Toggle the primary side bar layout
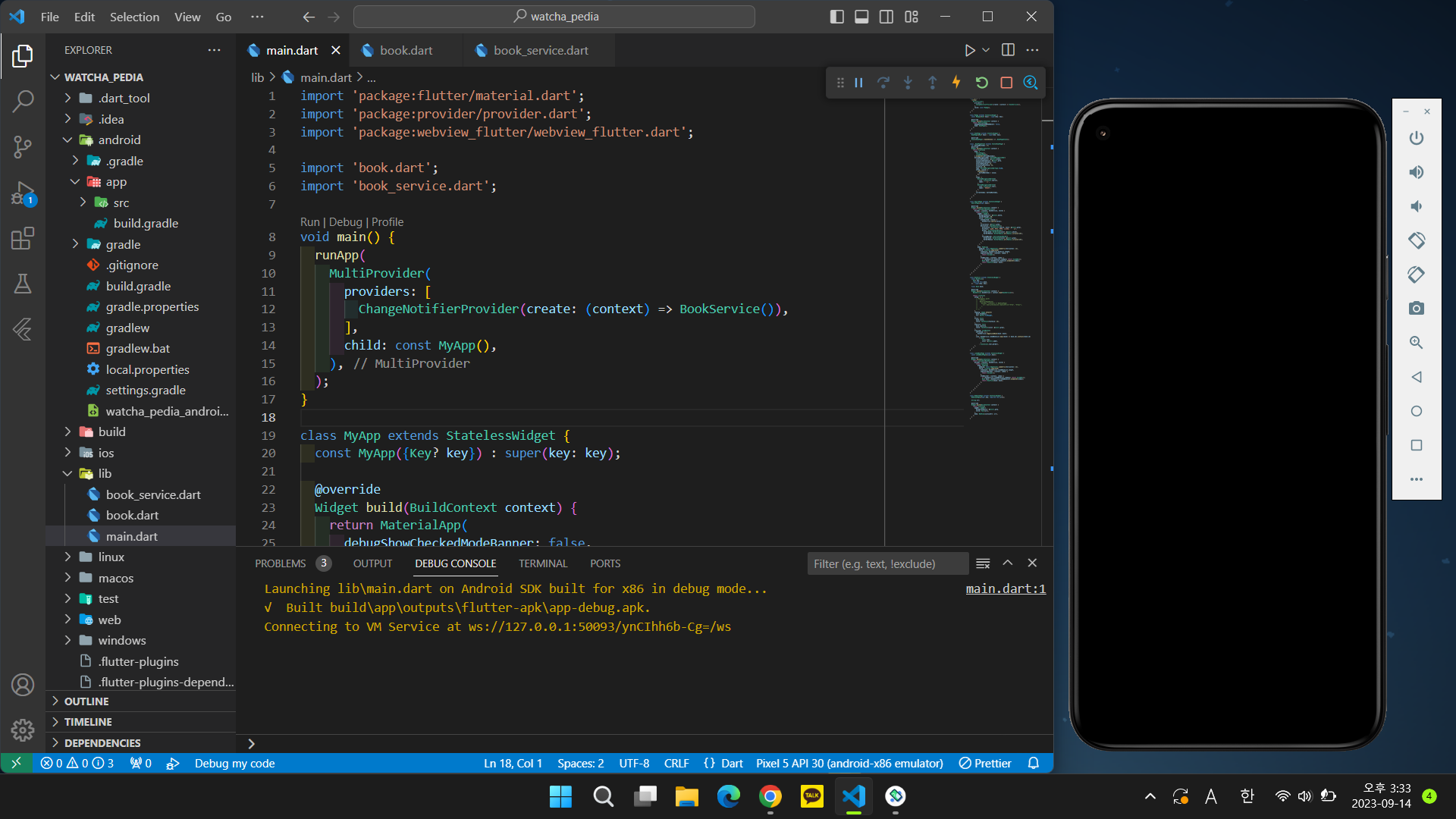 coord(837,17)
